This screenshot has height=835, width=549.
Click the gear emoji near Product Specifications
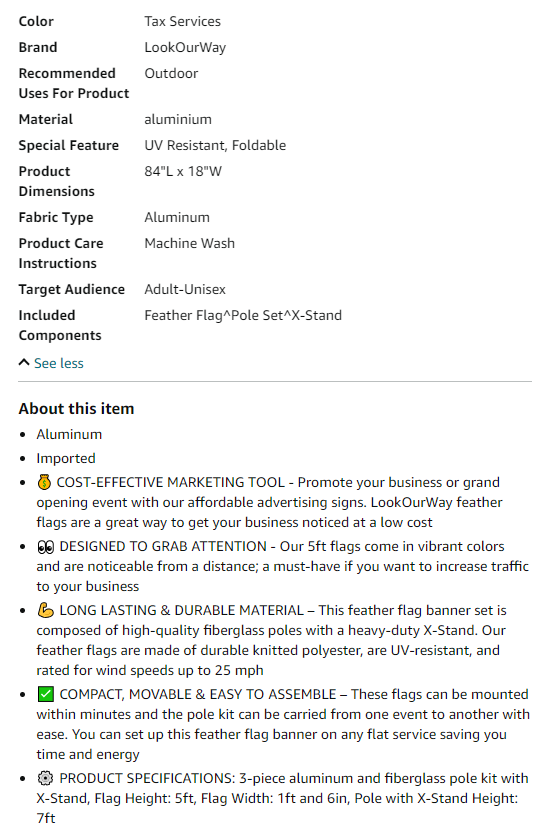[x=46, y=779]
